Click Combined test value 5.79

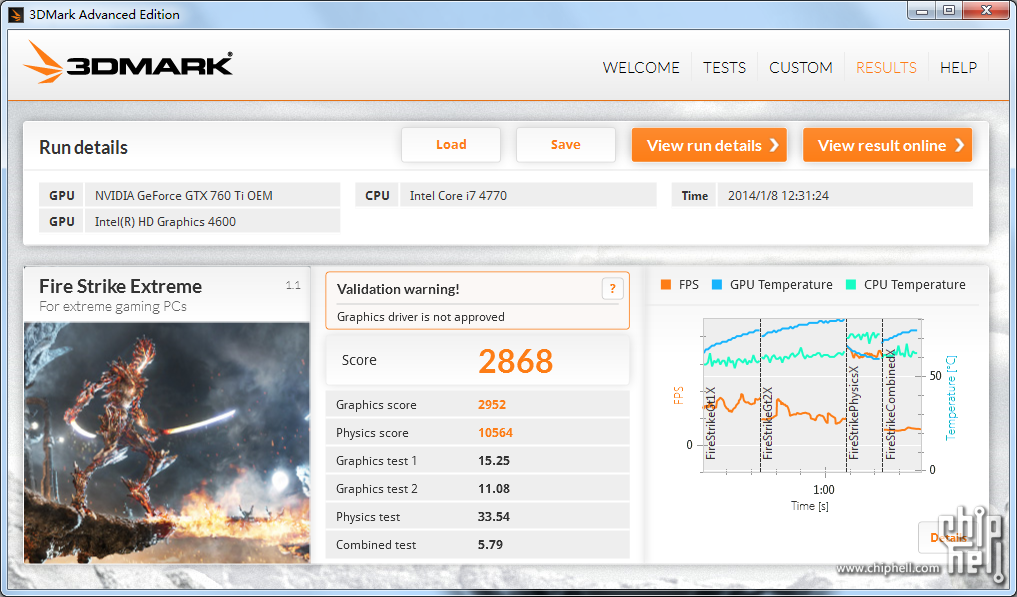pyautogui.click(x=490, y=544)
